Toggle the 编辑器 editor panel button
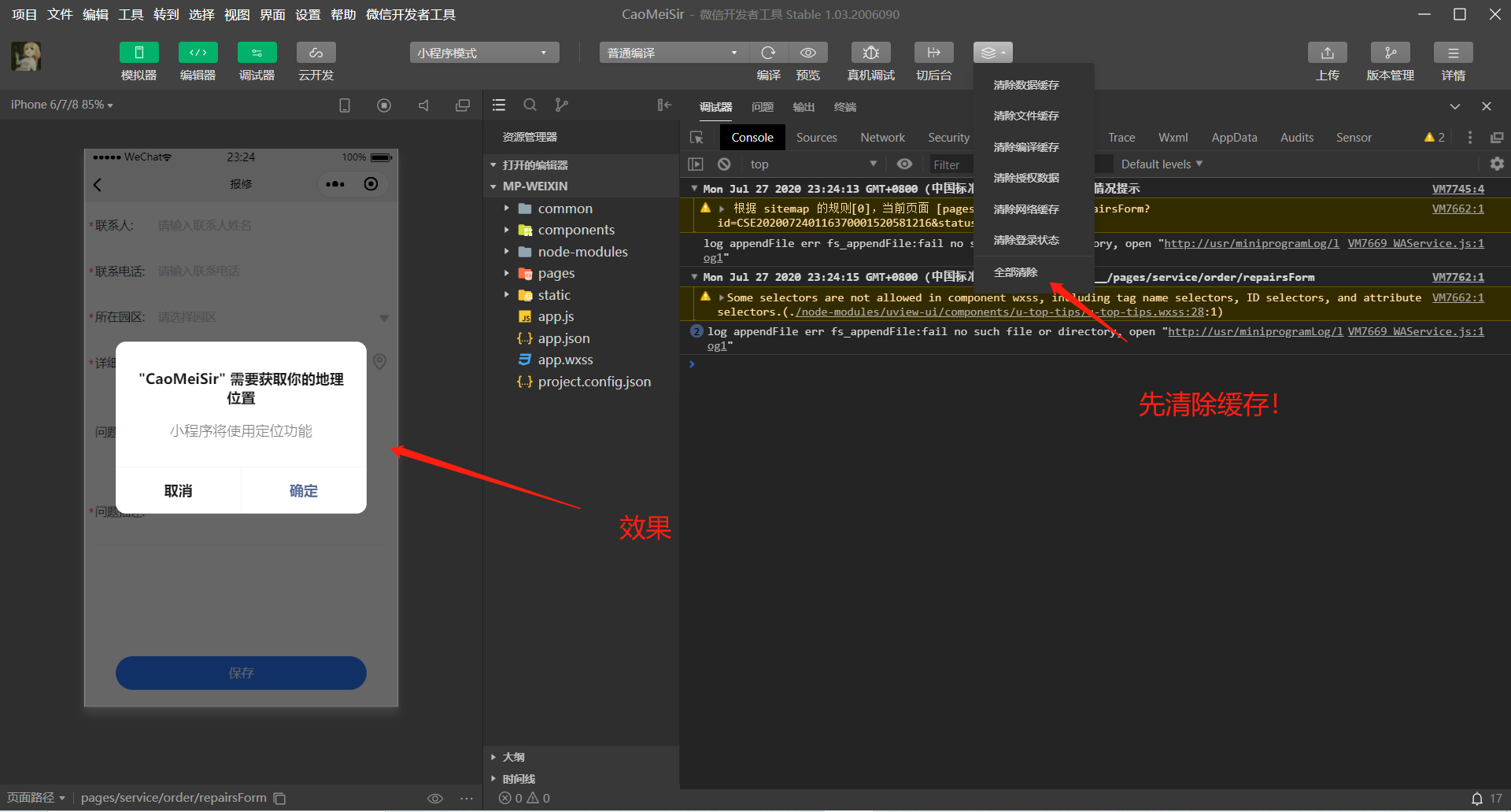The height and width of the screenshot is (812, 1511). (198, 53)
